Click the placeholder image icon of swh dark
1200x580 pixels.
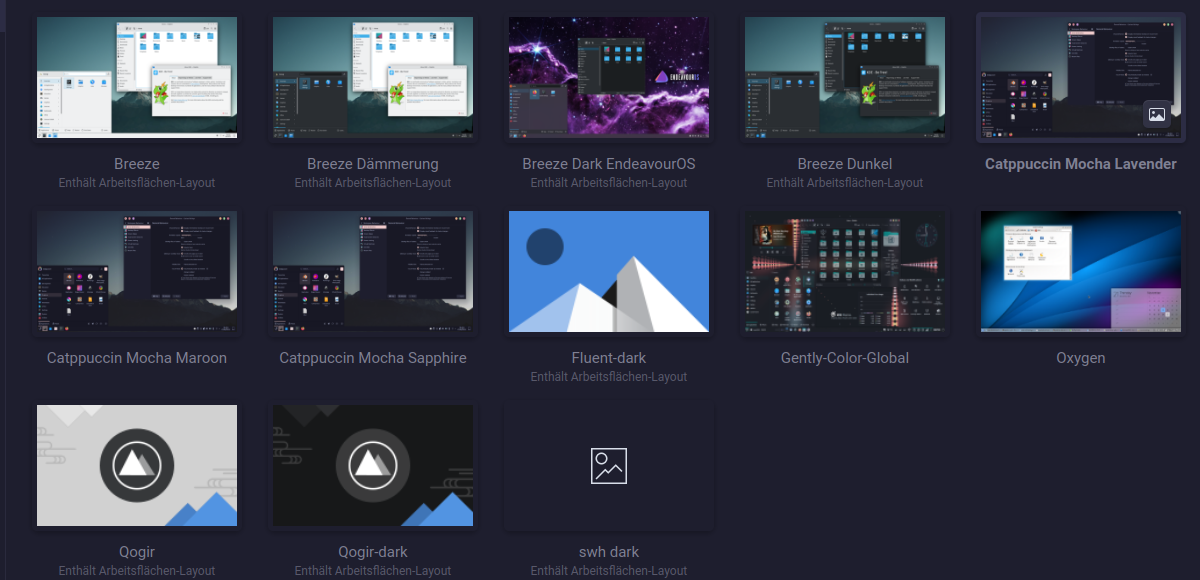(x=609, y=466)
